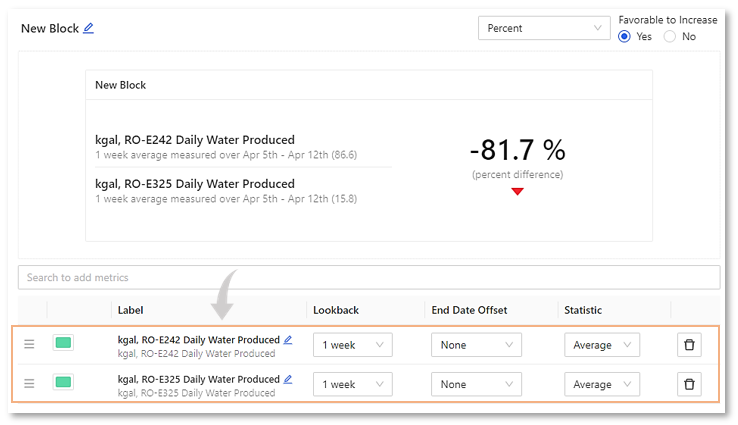Click the -81.7 % difference value
The width and height of the screenshot is (738, 425).
click(x=517, y=151)
